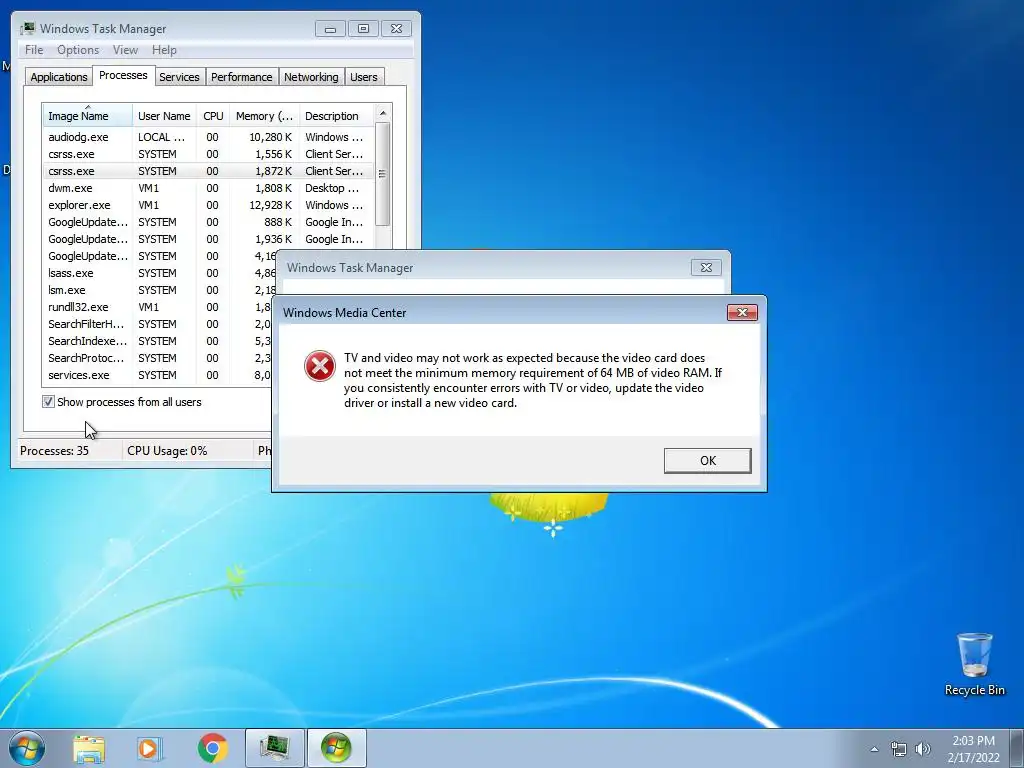Switch to the Applications tab

pyautogui.click(x=59, y=77)
